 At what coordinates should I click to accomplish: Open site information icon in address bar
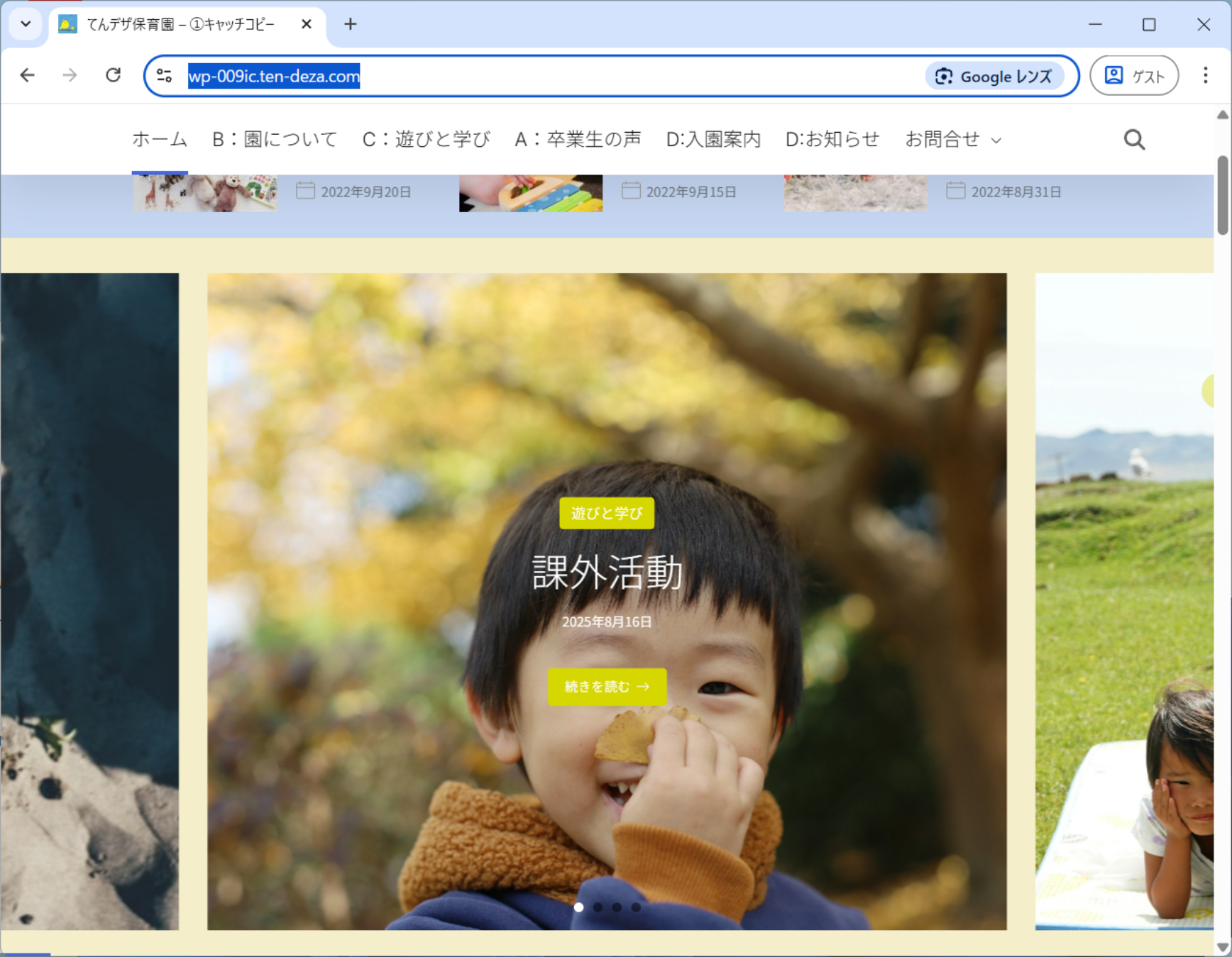pos(165,76)
